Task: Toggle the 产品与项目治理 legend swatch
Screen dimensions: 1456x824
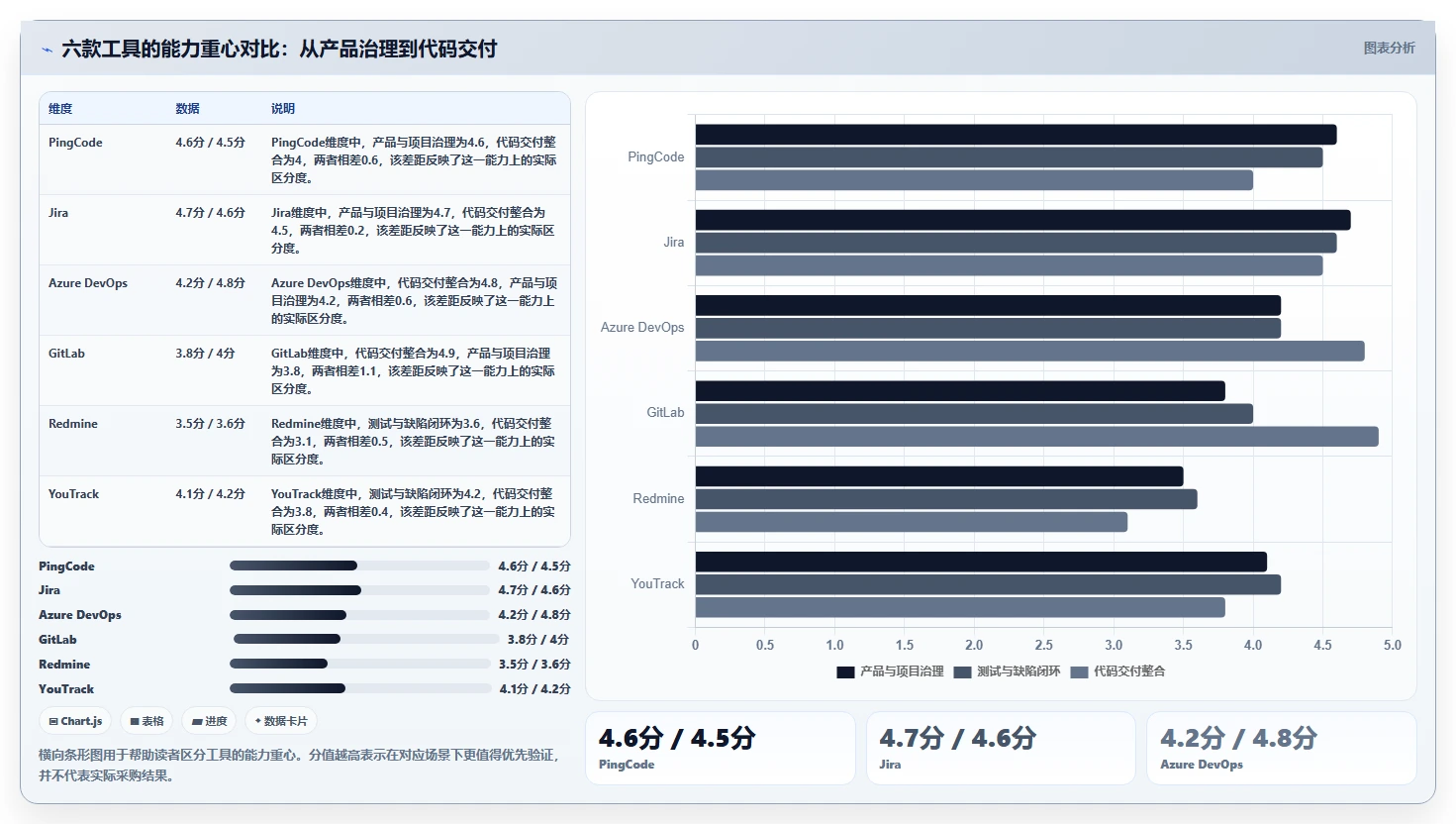Action: coord(845,671)
